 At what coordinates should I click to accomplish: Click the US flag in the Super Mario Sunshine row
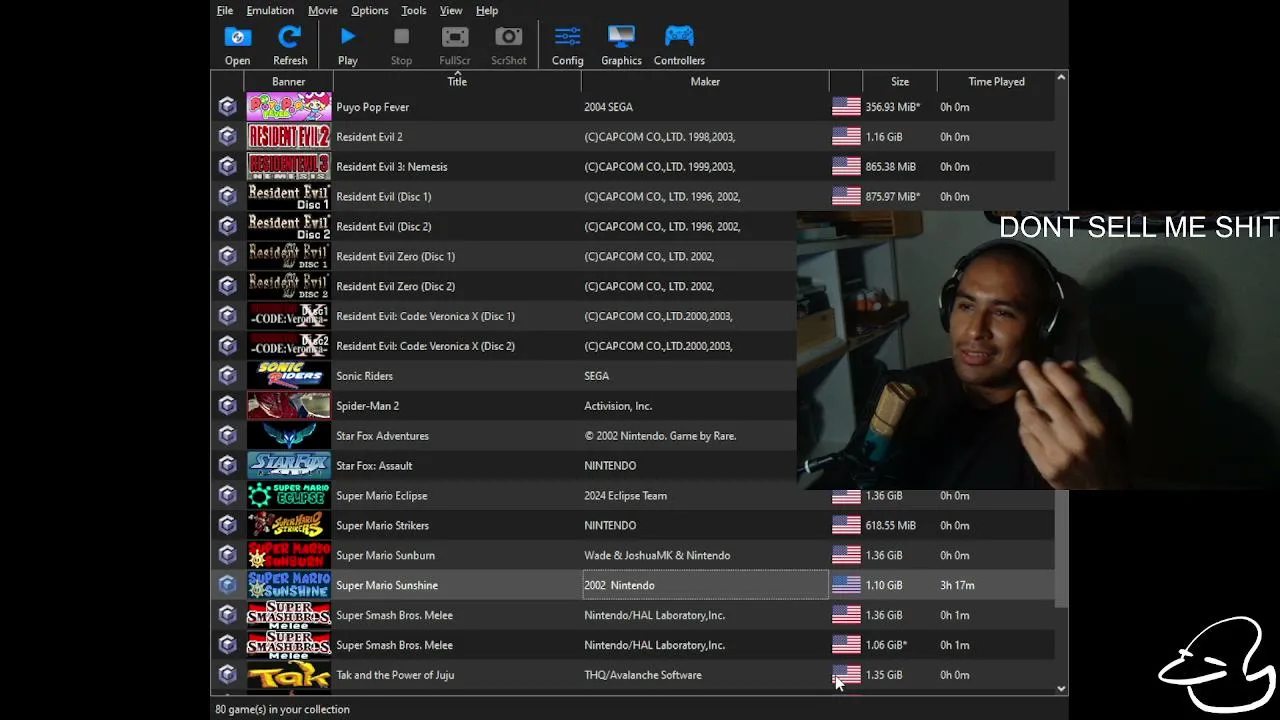[x=846, y=585]
